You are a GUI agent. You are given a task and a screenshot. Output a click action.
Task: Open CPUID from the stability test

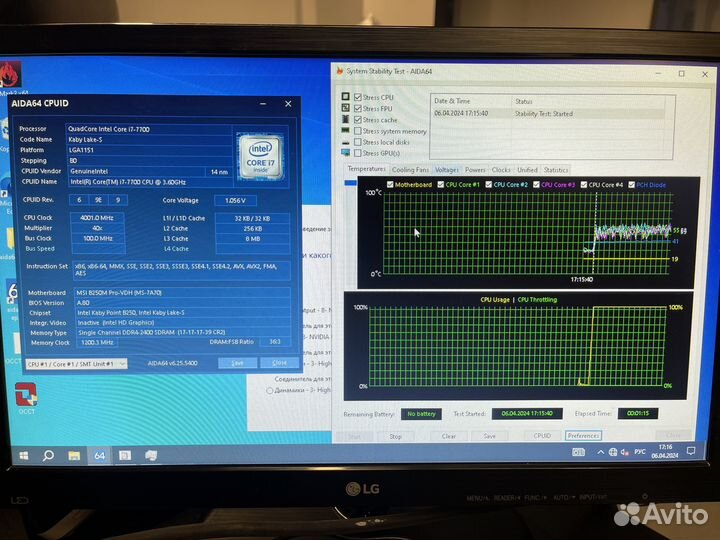tap(542, 435)
